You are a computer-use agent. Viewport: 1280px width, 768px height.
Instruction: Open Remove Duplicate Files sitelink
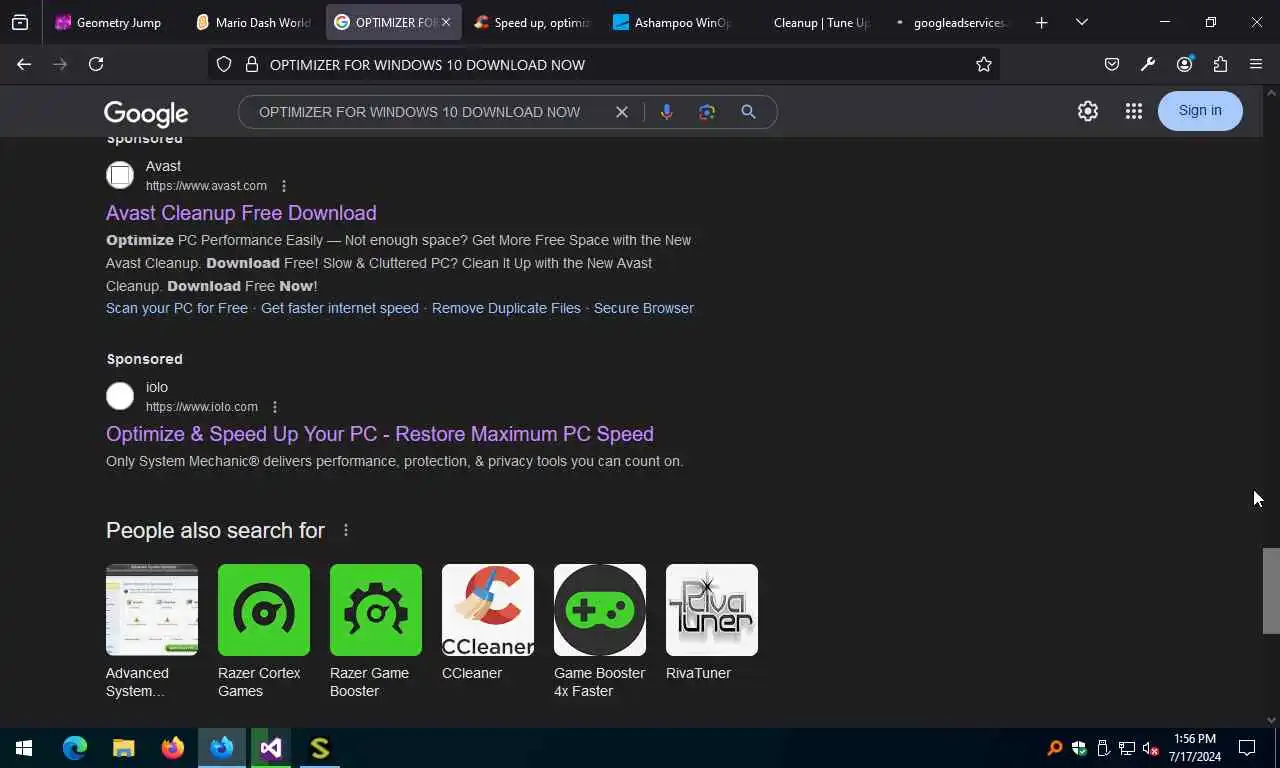click(x=506, y=308)
